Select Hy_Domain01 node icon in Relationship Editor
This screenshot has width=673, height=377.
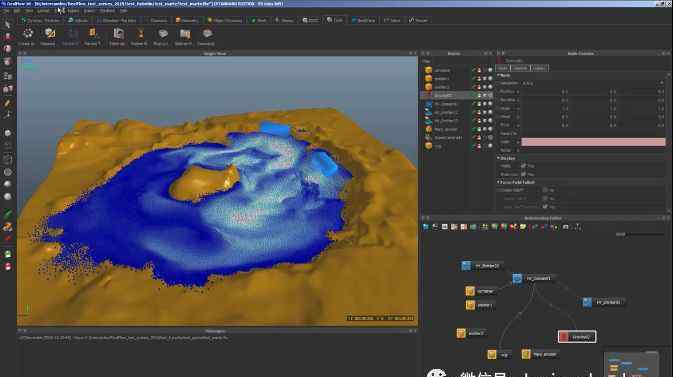click(517, 278)
